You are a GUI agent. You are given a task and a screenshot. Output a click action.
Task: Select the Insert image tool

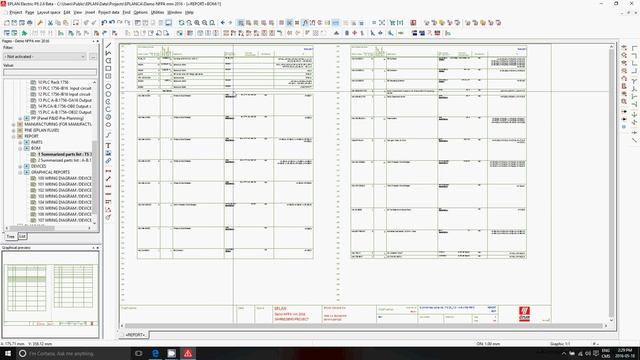[108, 153]
